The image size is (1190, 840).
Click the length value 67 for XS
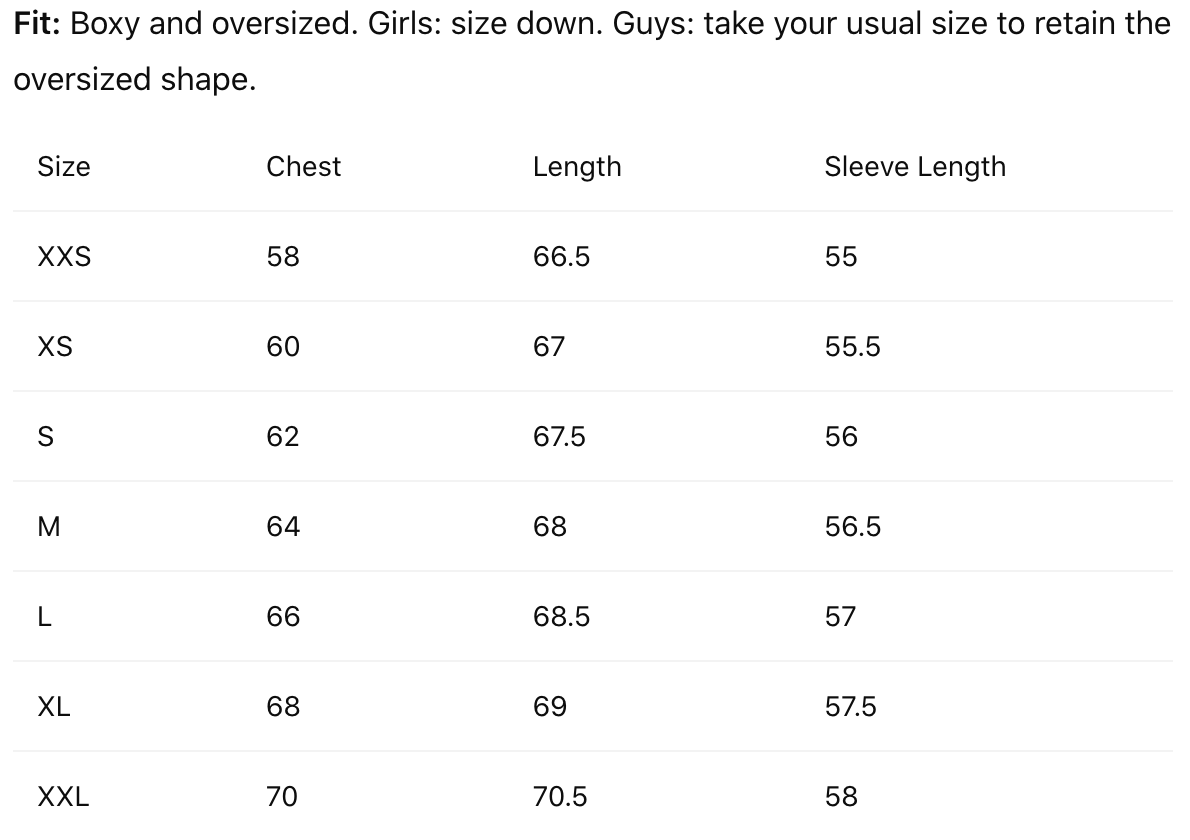point(549,347)
